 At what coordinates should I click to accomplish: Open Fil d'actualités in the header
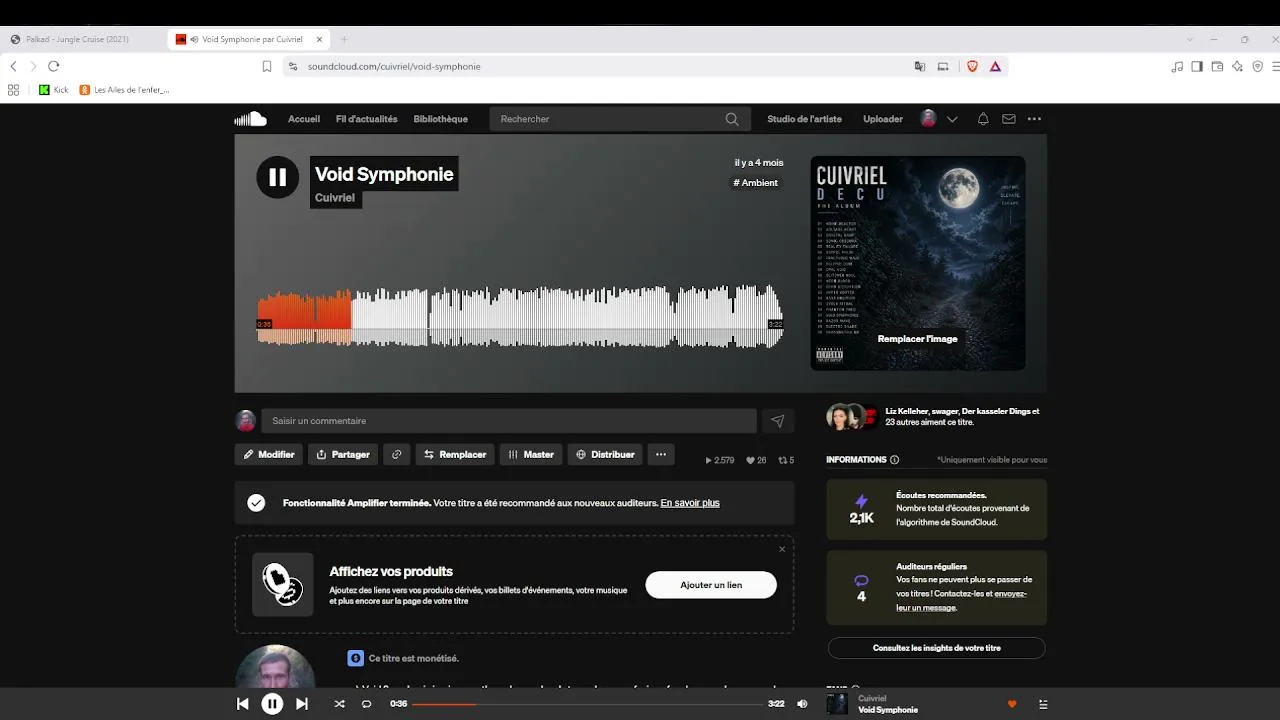pos(367,119)
